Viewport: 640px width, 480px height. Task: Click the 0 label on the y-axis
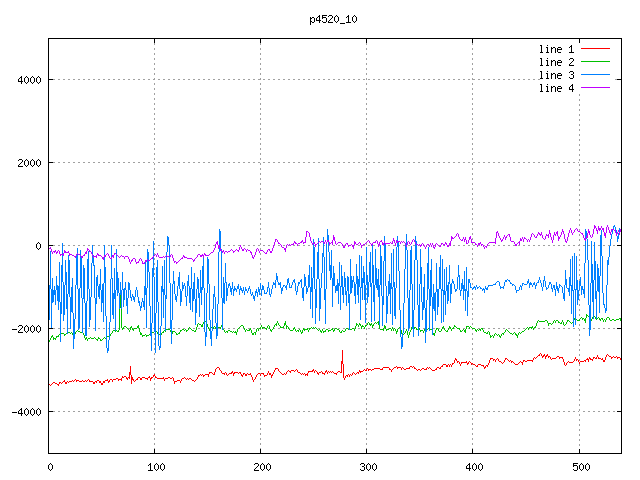[38, 246]
